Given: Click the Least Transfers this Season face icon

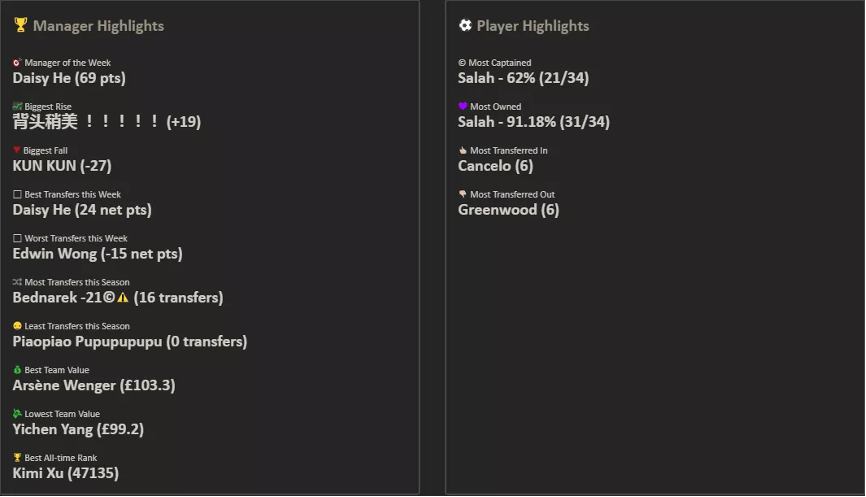Looking at the screenshot, I should [x=17, y=326].
